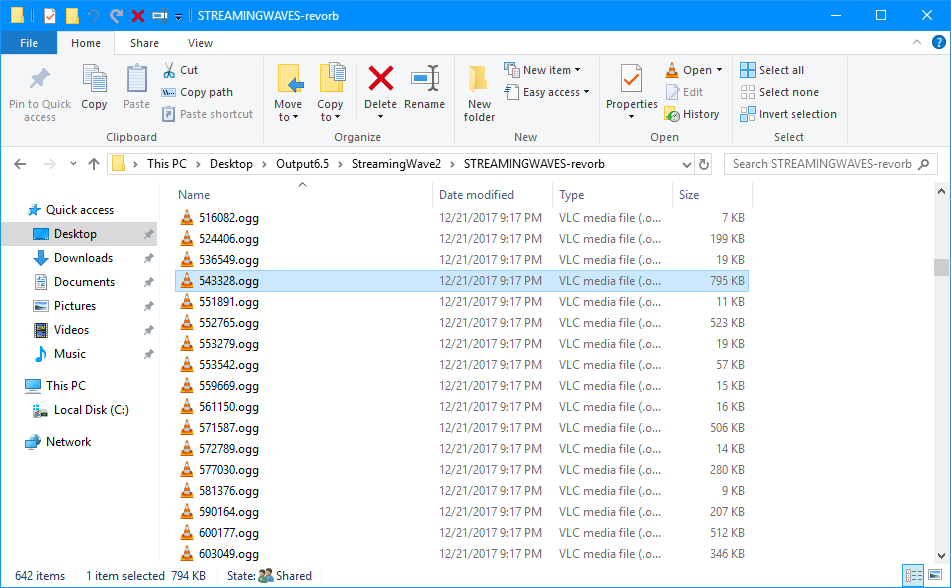951x588 pixels.
Task: Open the address bar history dropdown
Action: [x=685, y=164]
